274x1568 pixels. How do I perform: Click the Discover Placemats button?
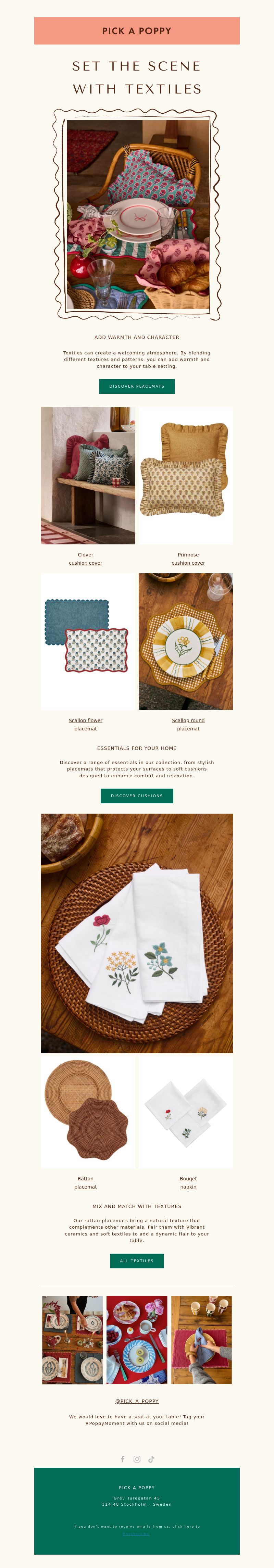click(137, 386)
